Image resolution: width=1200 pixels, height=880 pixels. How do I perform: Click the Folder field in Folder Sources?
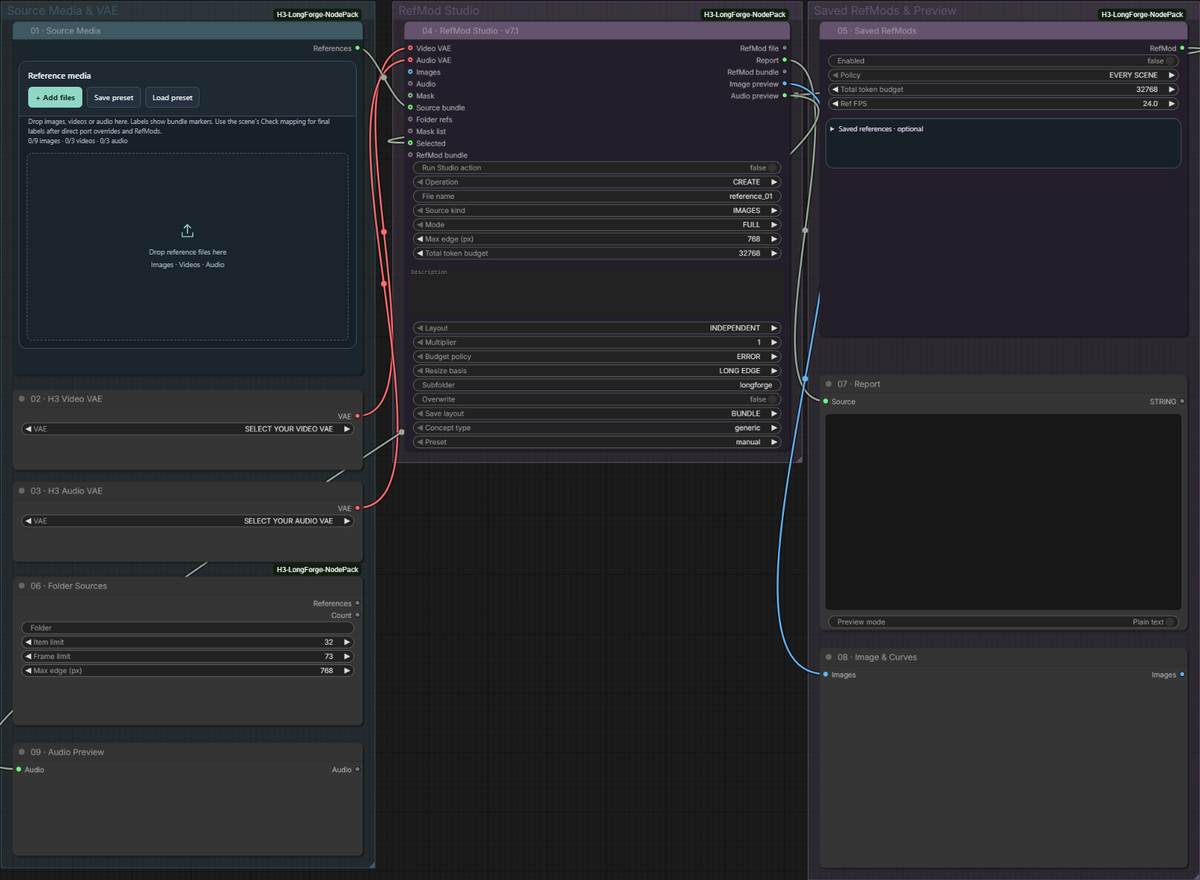tap(188, 628)
